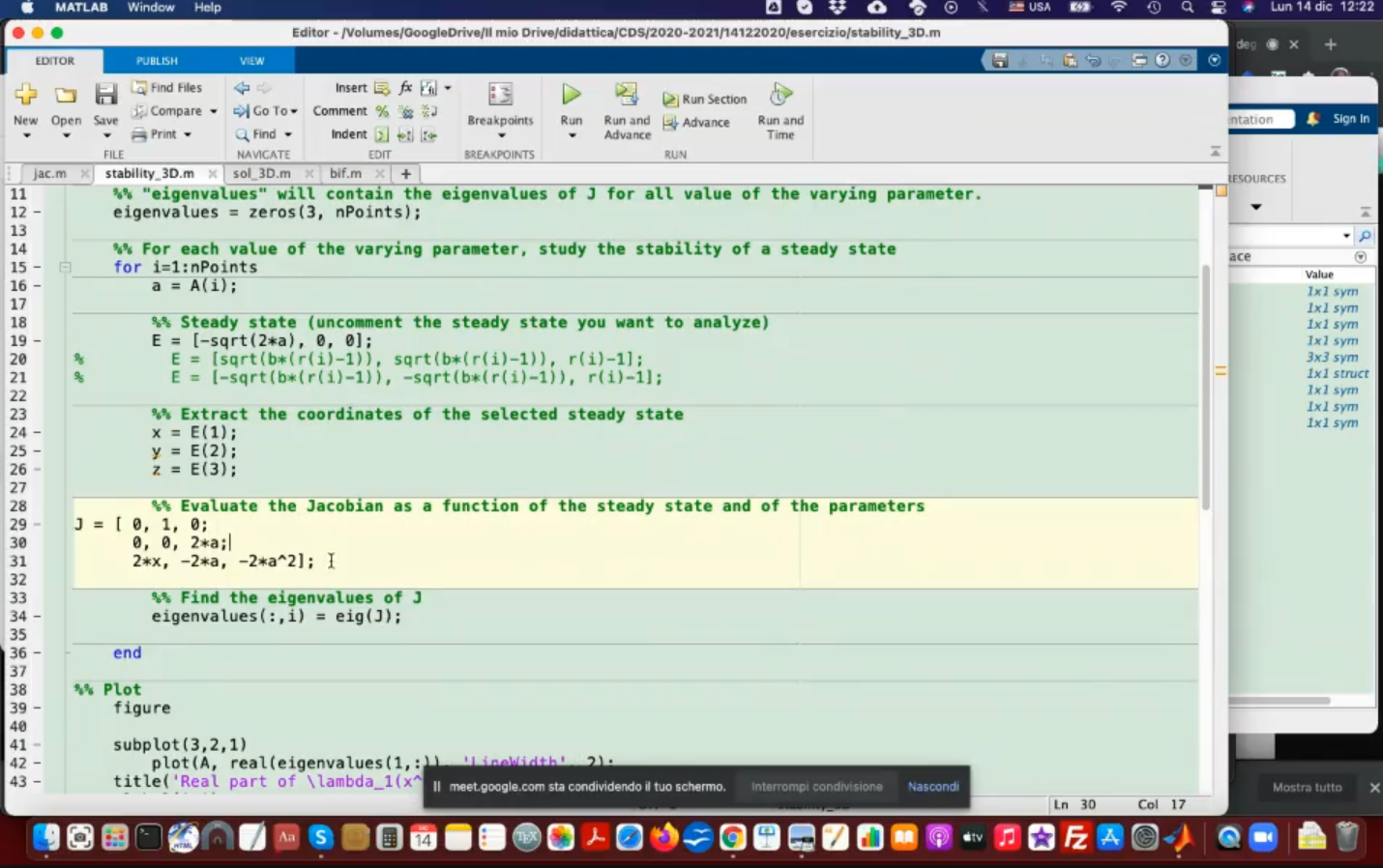Viewport: 1383px width, 868px height.
Task: Switch to the sol_3D.m file tab
Action: pyautogui.click(x=261, y=174)
